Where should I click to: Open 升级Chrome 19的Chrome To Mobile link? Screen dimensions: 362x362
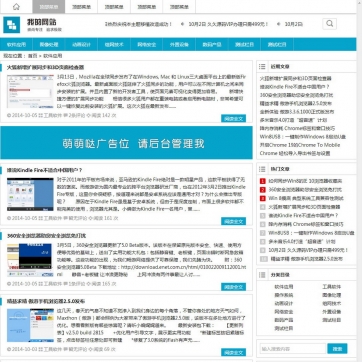click(x=300, y=145)
